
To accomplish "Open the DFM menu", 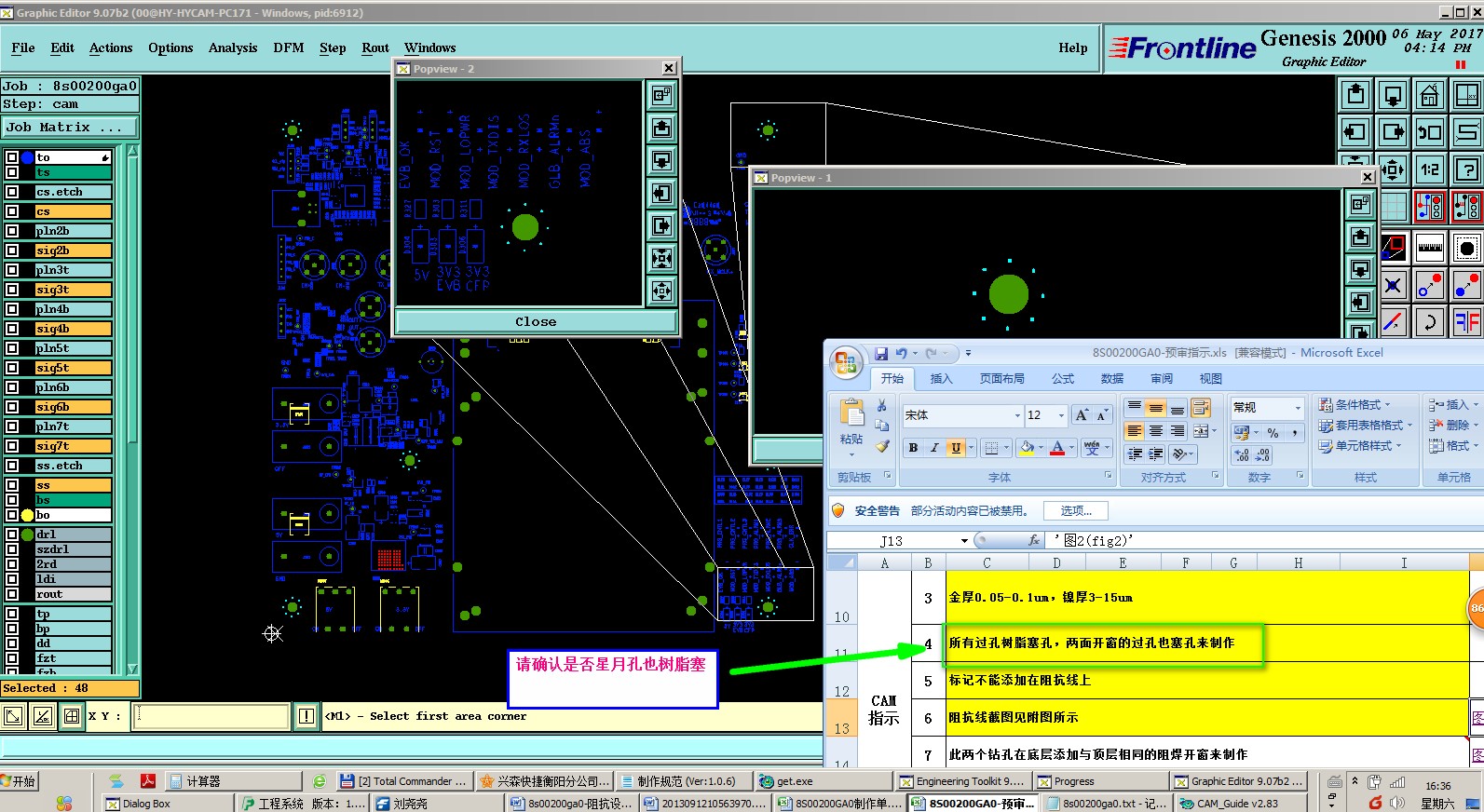I will click(x=289, y=47).
